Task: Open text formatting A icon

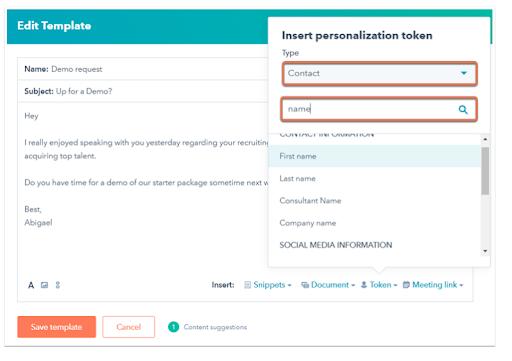Action: click(31, 285)
